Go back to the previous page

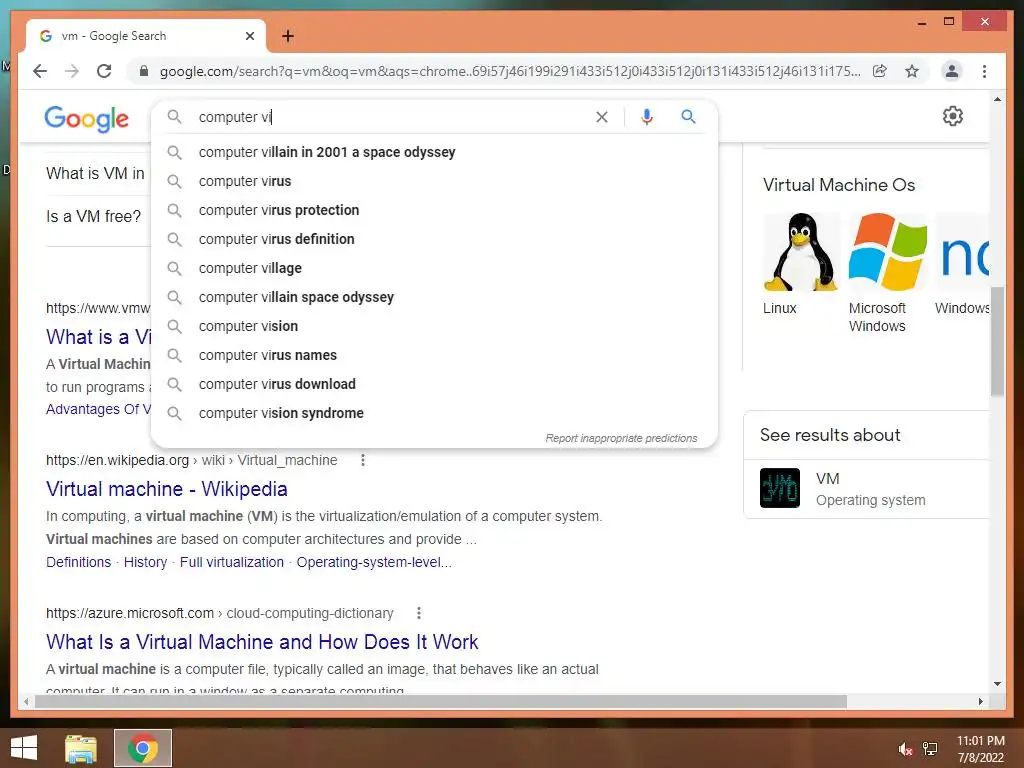point(40,71)
